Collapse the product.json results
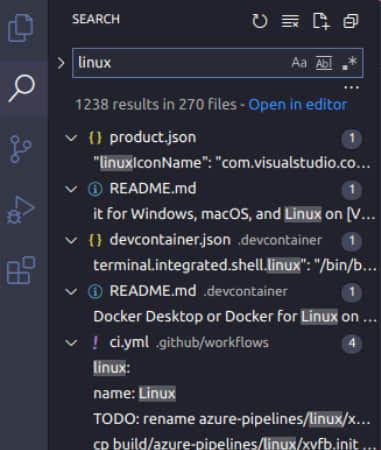This screenshot has height=450, width=381. [71, 138]
